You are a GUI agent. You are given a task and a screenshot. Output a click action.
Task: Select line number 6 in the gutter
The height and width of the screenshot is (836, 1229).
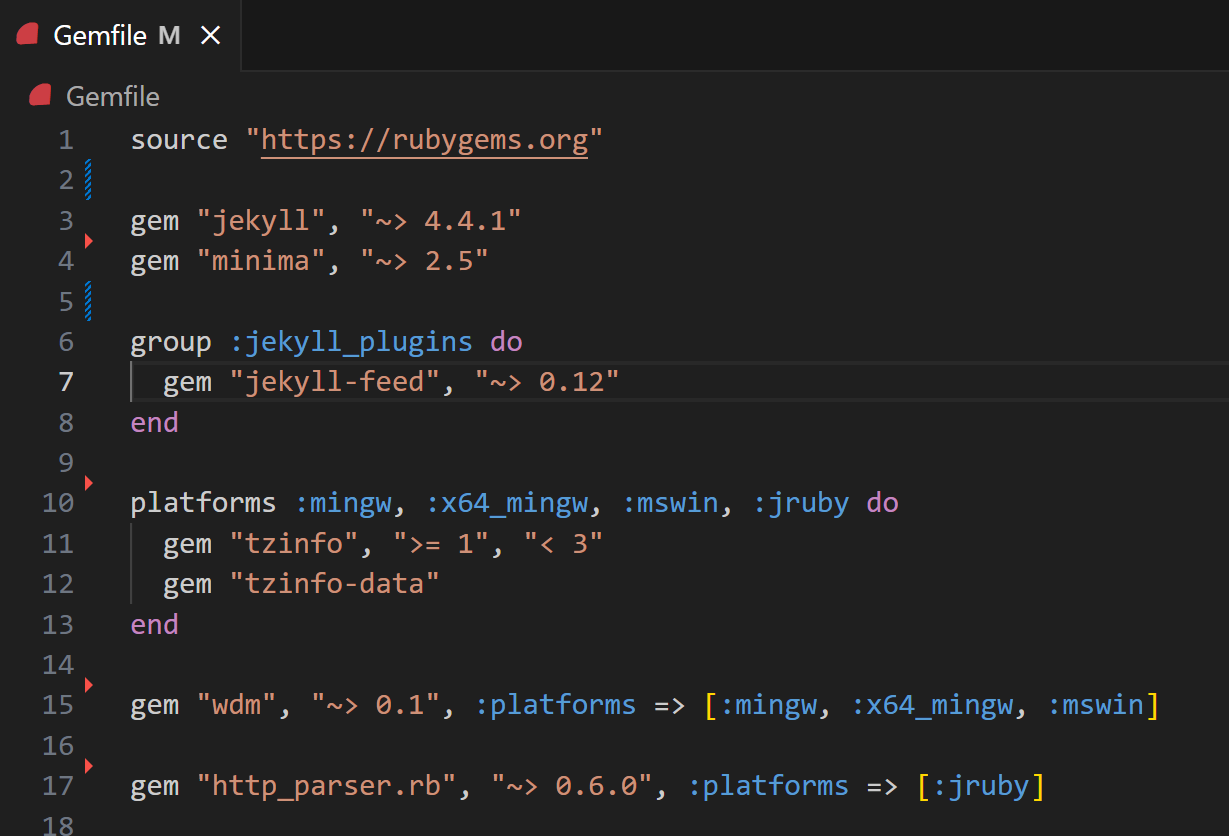(66, 342)
